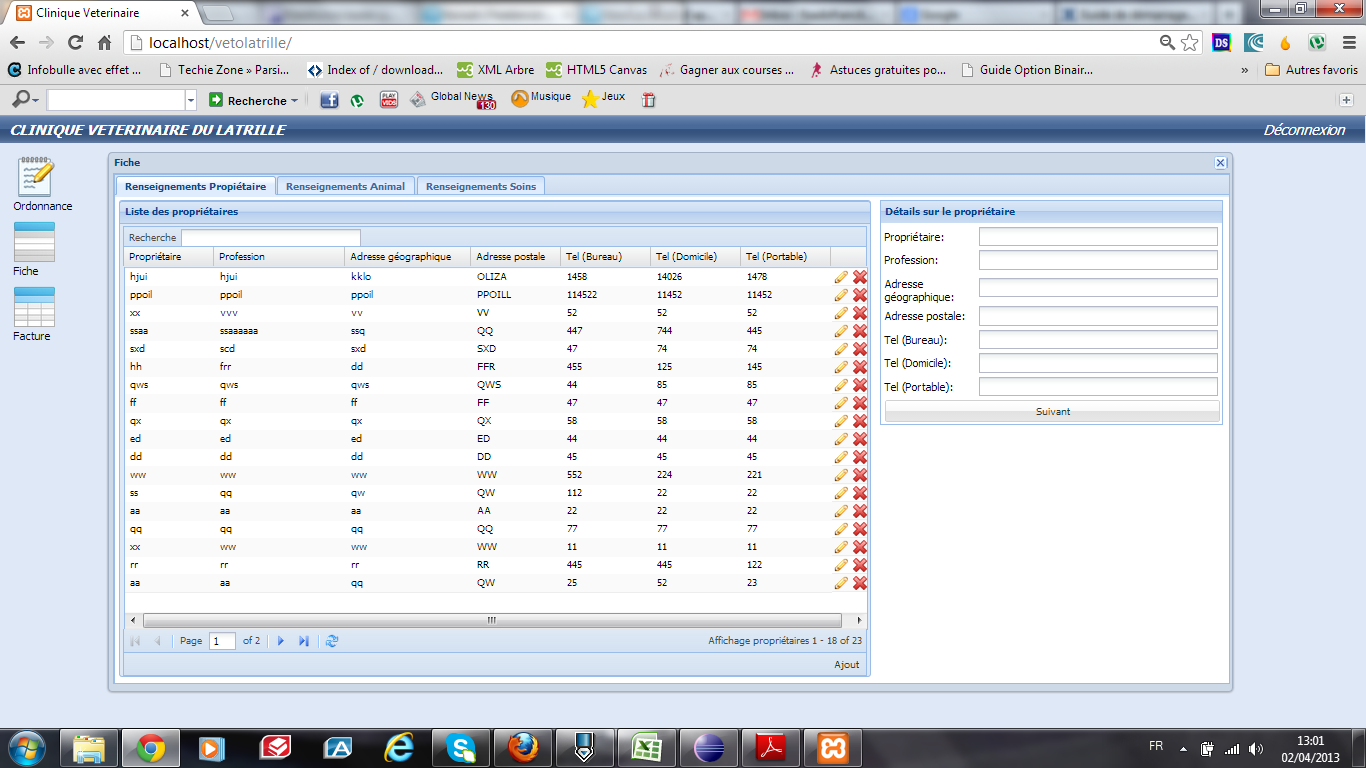1366x768 pixels.
Task: Select the PPOILL postal address cell
Action: 516,295
